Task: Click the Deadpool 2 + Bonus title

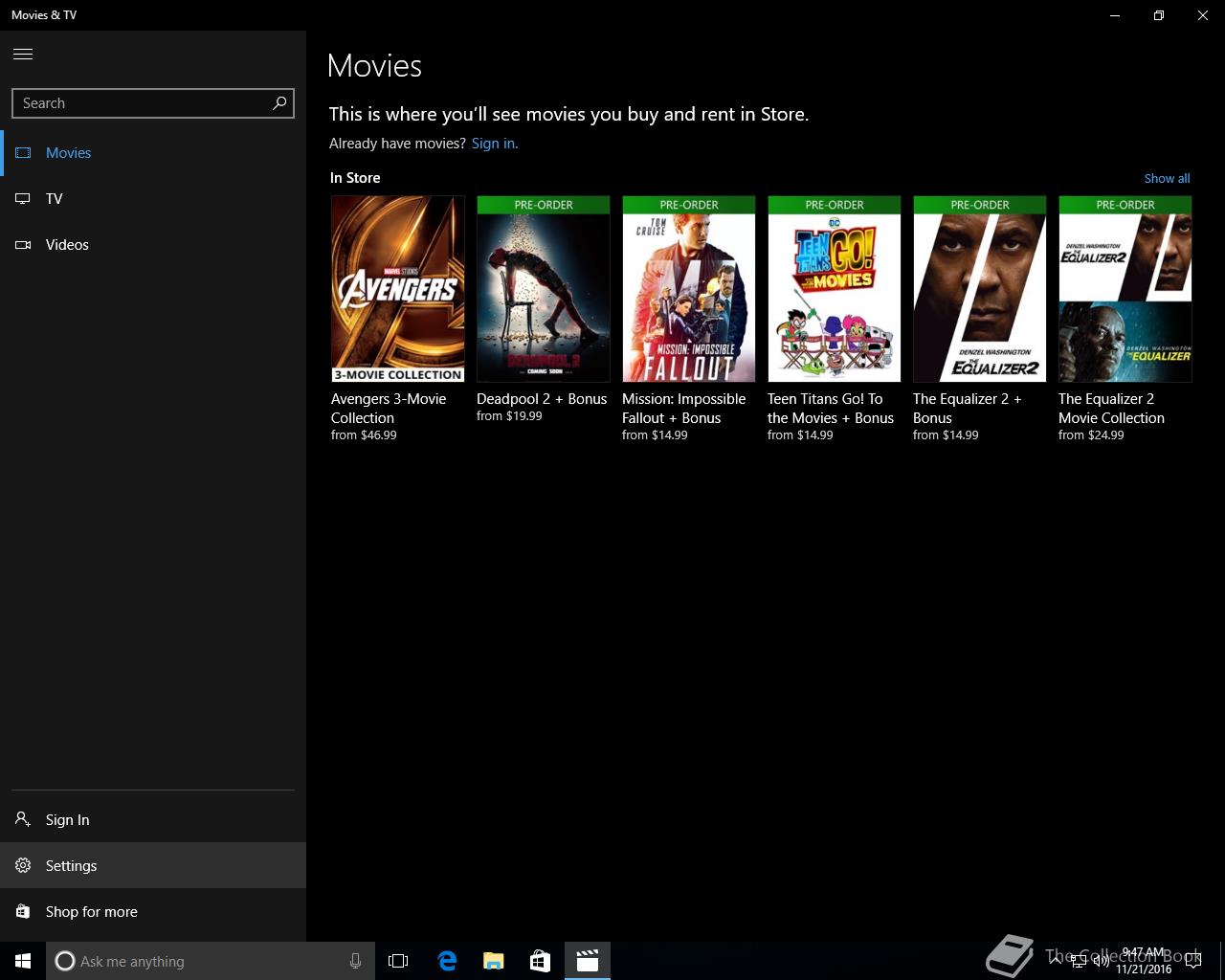Action: click(x=542, y=399)
